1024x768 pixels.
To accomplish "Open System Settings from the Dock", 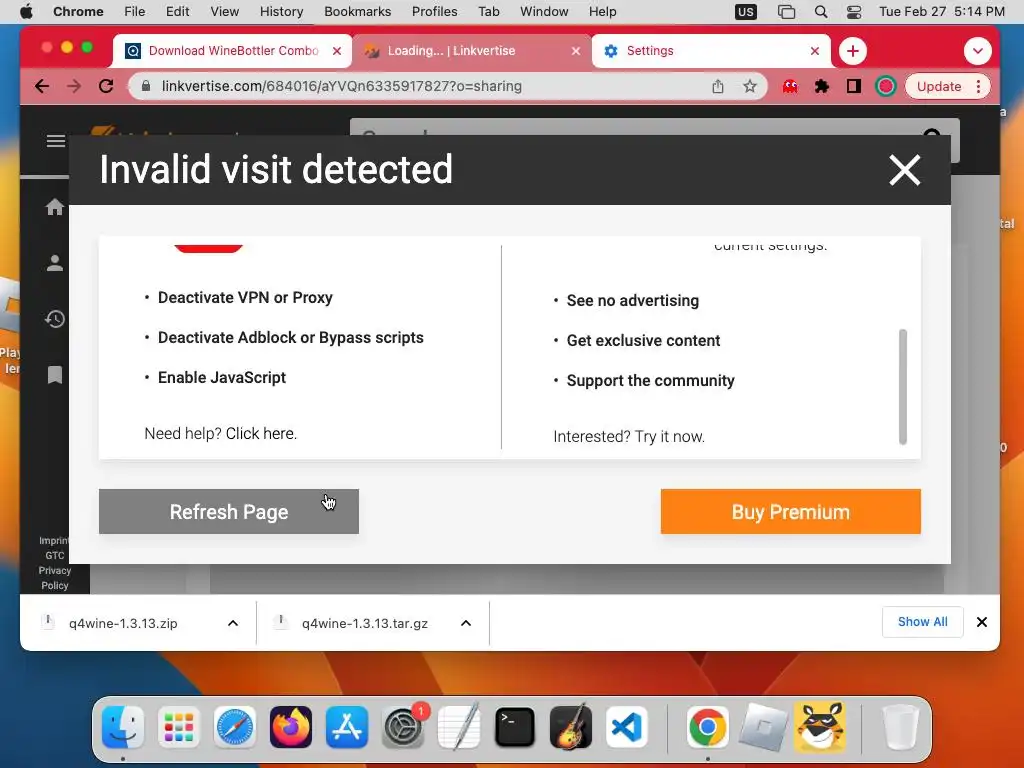I will [x=403, y=727].
